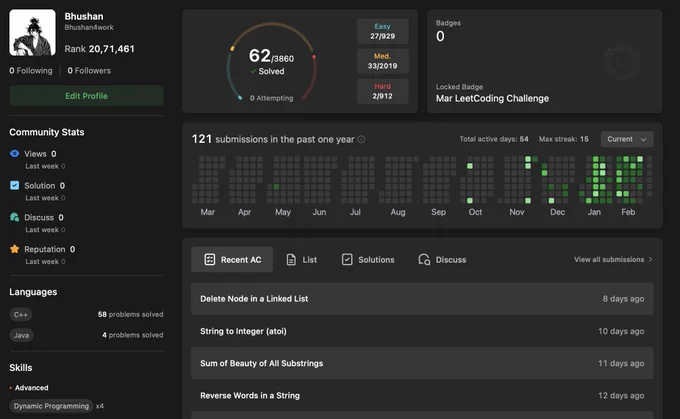The height and width of the screenshot is (419, 680).
Task: Click the submissions info icon
Action: [x=361, y=139]
